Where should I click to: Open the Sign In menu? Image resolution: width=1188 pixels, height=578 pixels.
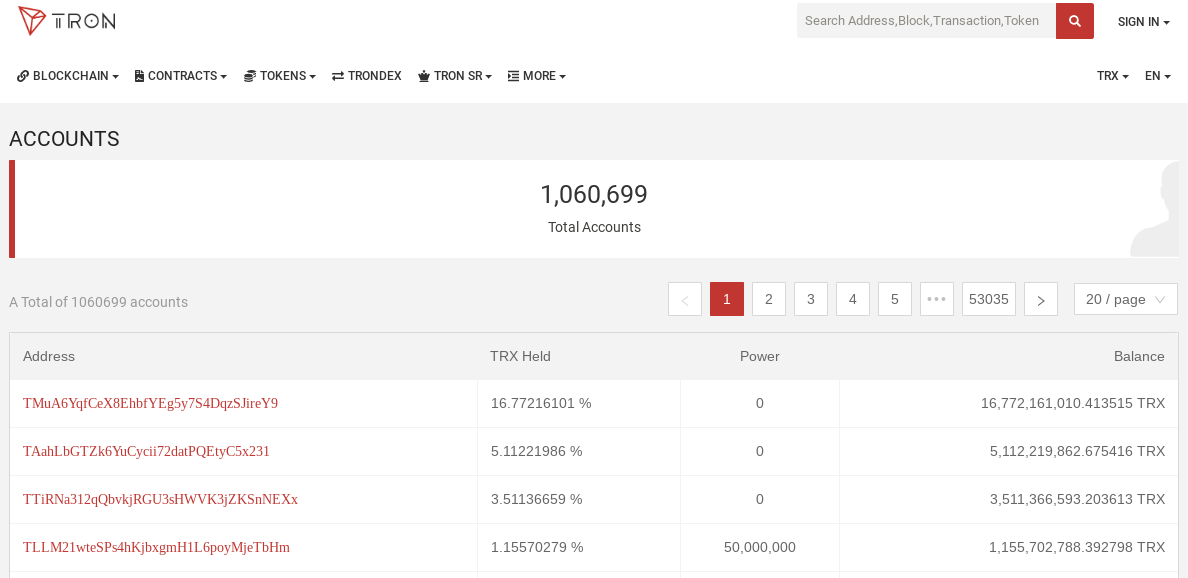(x=1144, y=22)
